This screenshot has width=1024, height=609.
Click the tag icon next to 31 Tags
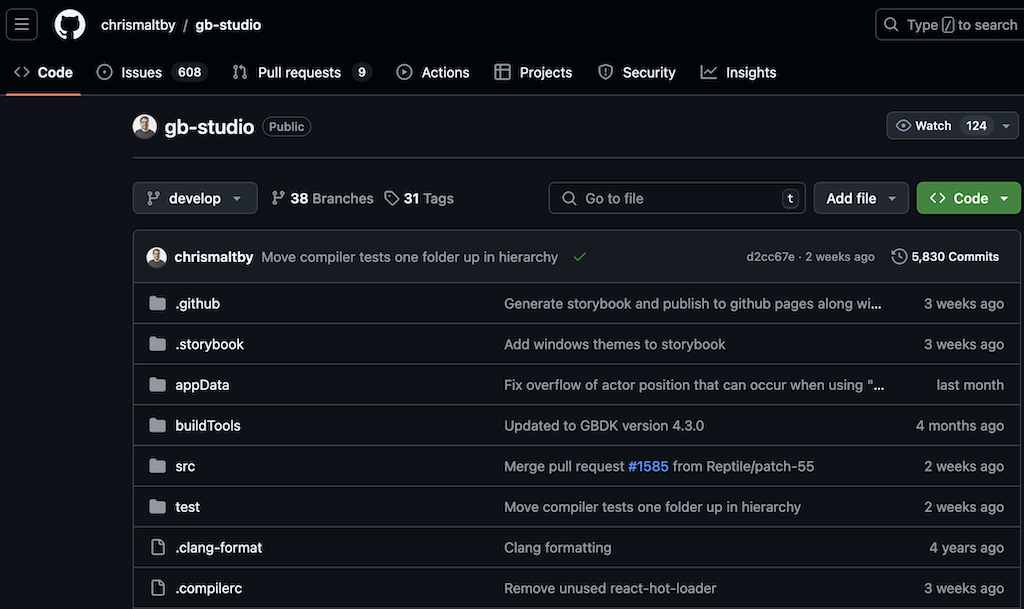[391, 198]
